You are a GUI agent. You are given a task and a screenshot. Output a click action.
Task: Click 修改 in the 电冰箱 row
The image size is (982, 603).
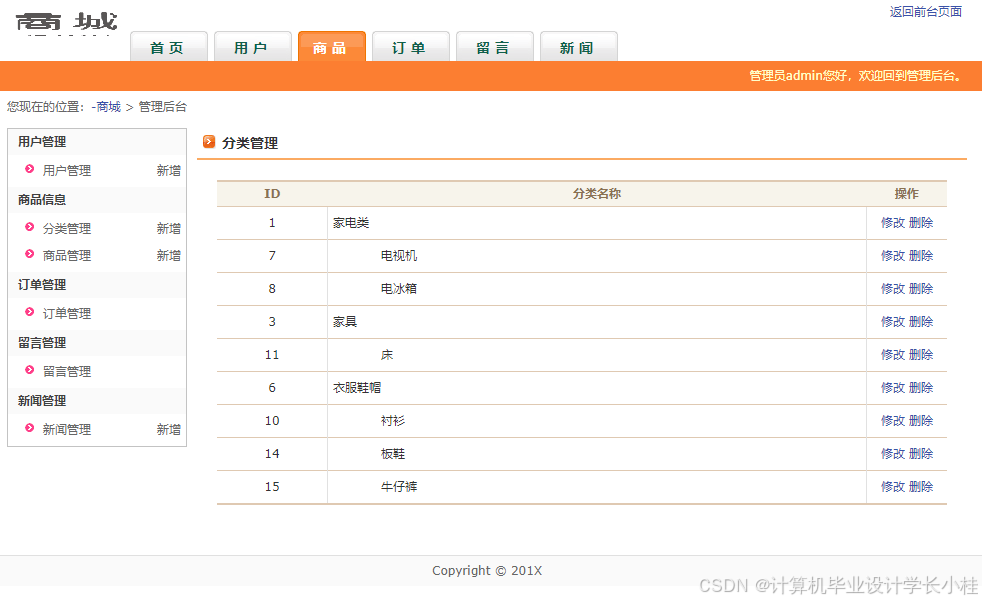tap(893, 289)
